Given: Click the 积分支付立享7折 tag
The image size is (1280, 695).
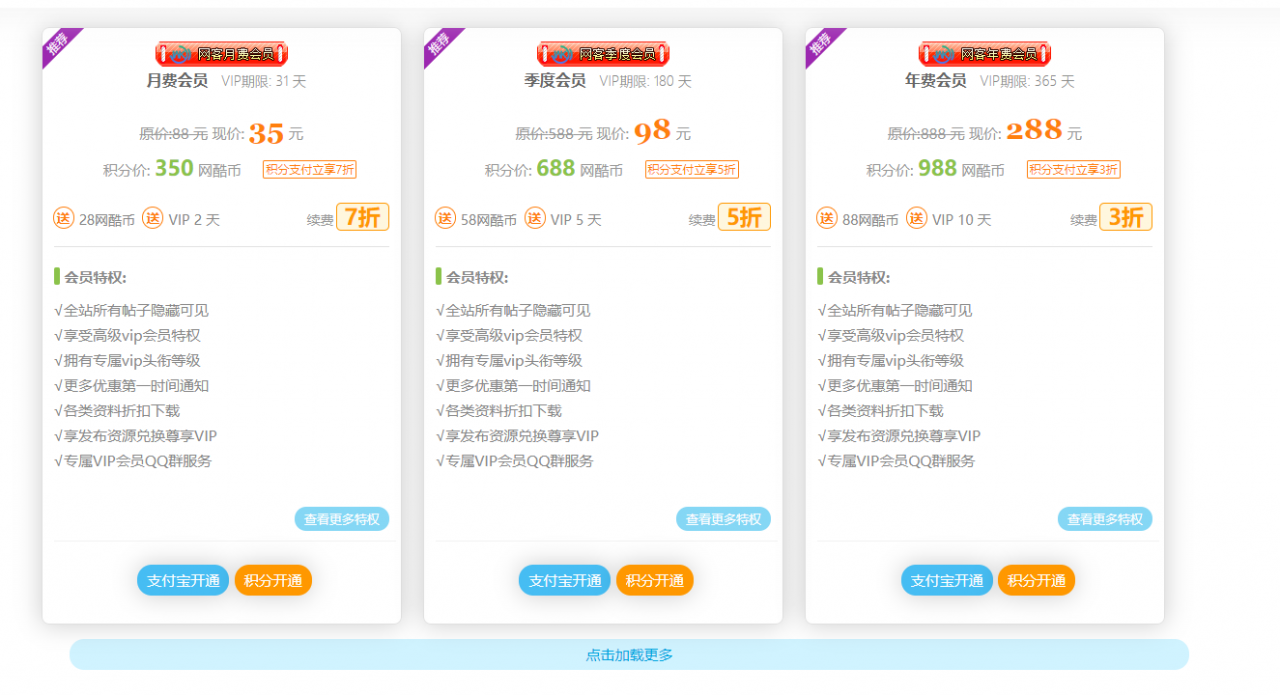Looking at the screenshot, I should click(x=310, y=170).
